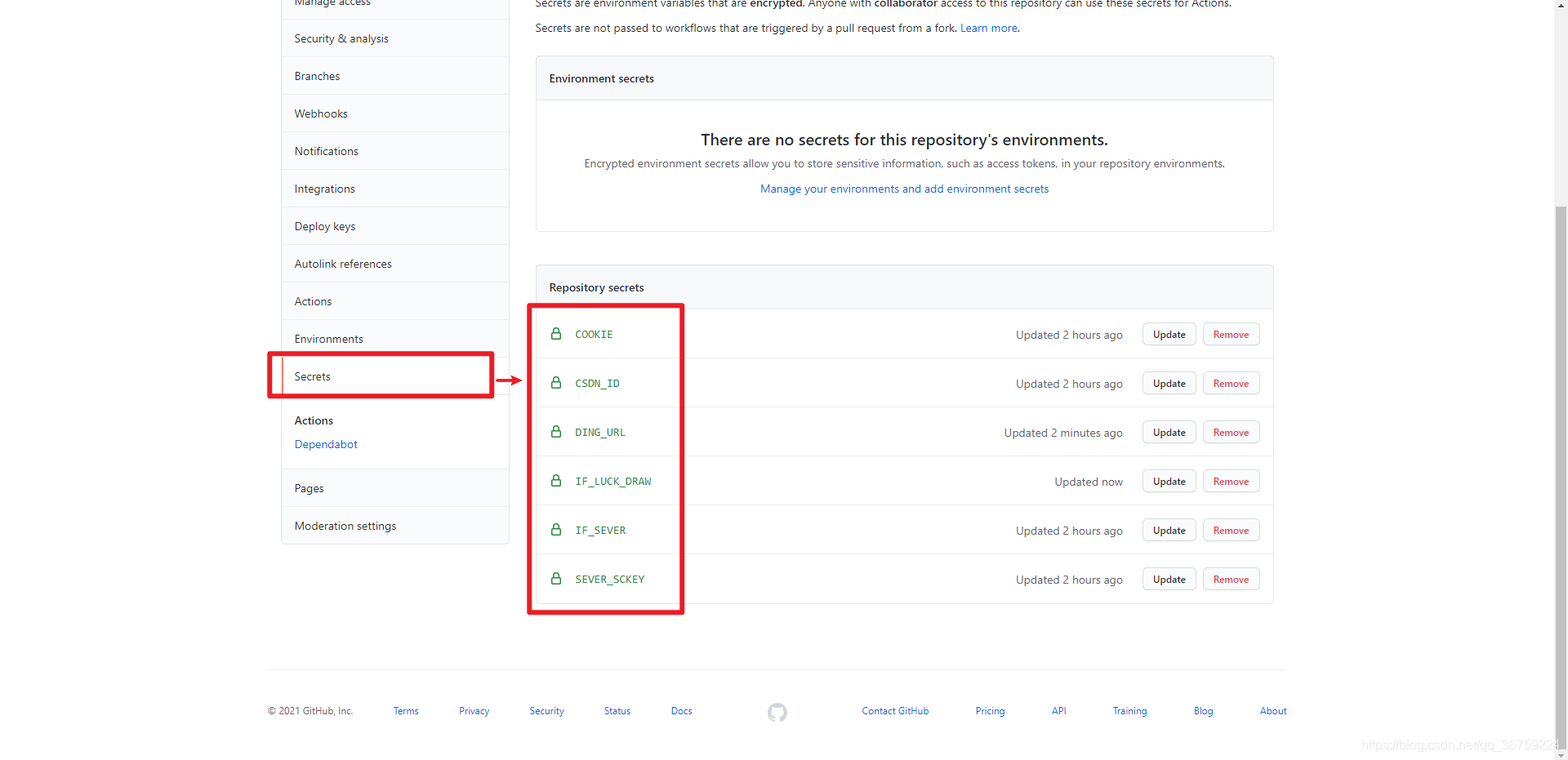Open Moderation settings
1568x760 pixels.
pos(395,526)
